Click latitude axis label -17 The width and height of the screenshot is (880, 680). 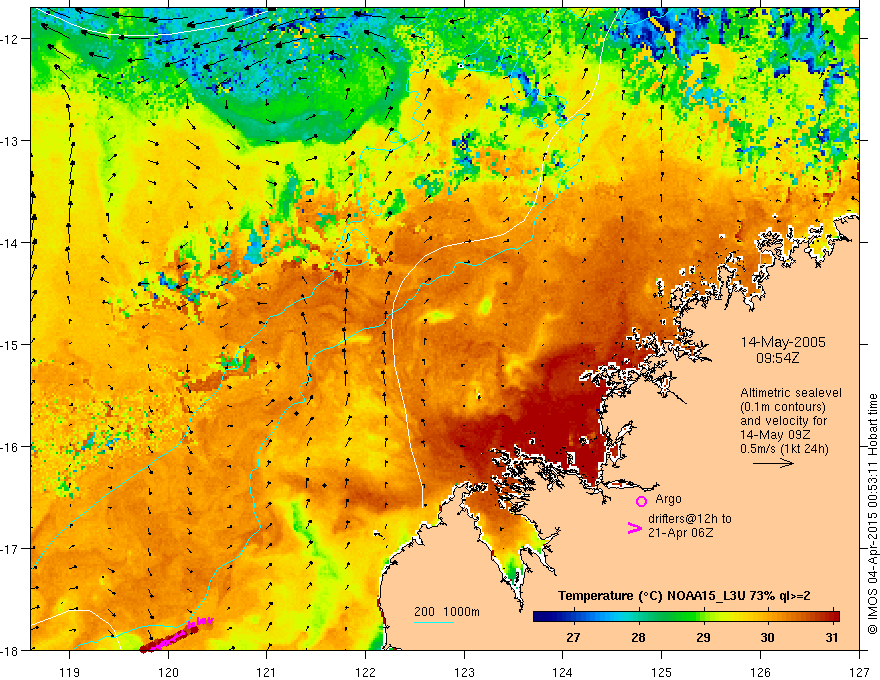click(x=10, y=548)
